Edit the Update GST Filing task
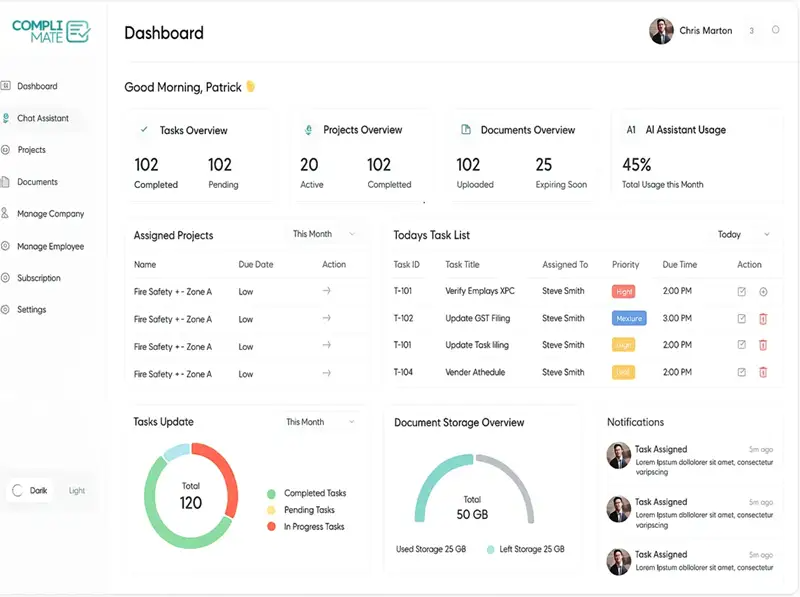Screen dimensions: 800x597 click(x=742, y=319)
